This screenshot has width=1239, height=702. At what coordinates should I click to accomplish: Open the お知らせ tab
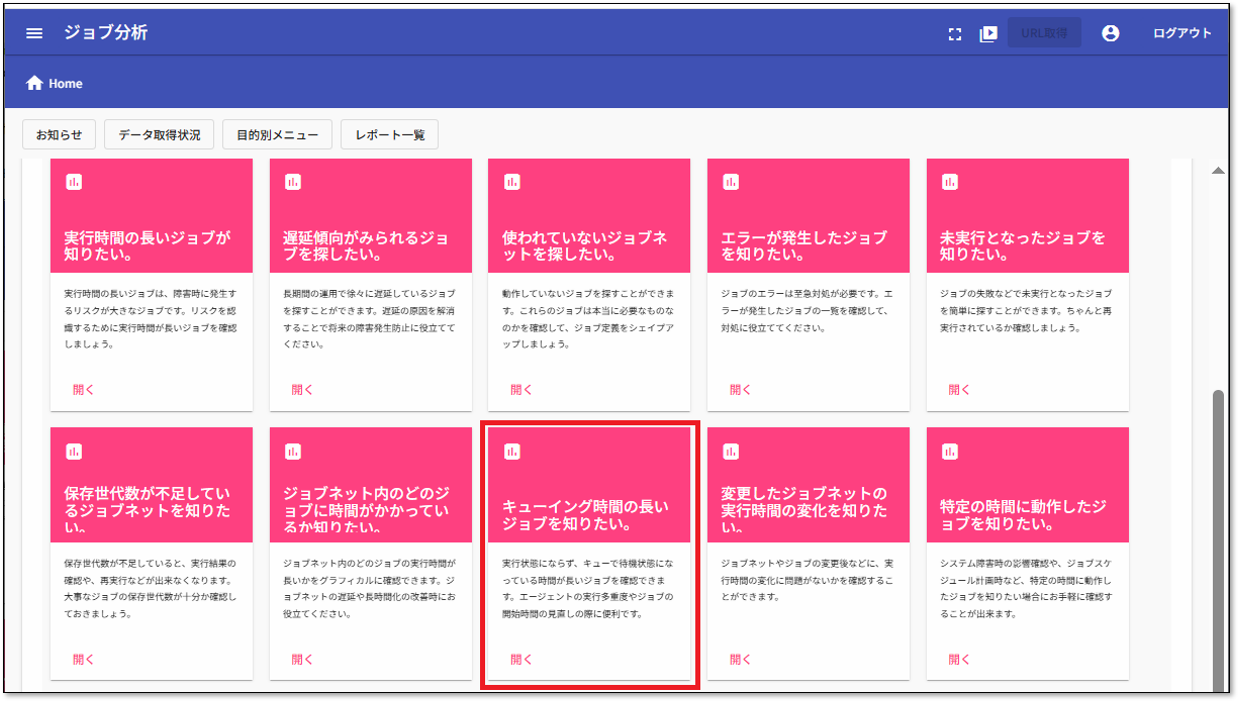59,134
